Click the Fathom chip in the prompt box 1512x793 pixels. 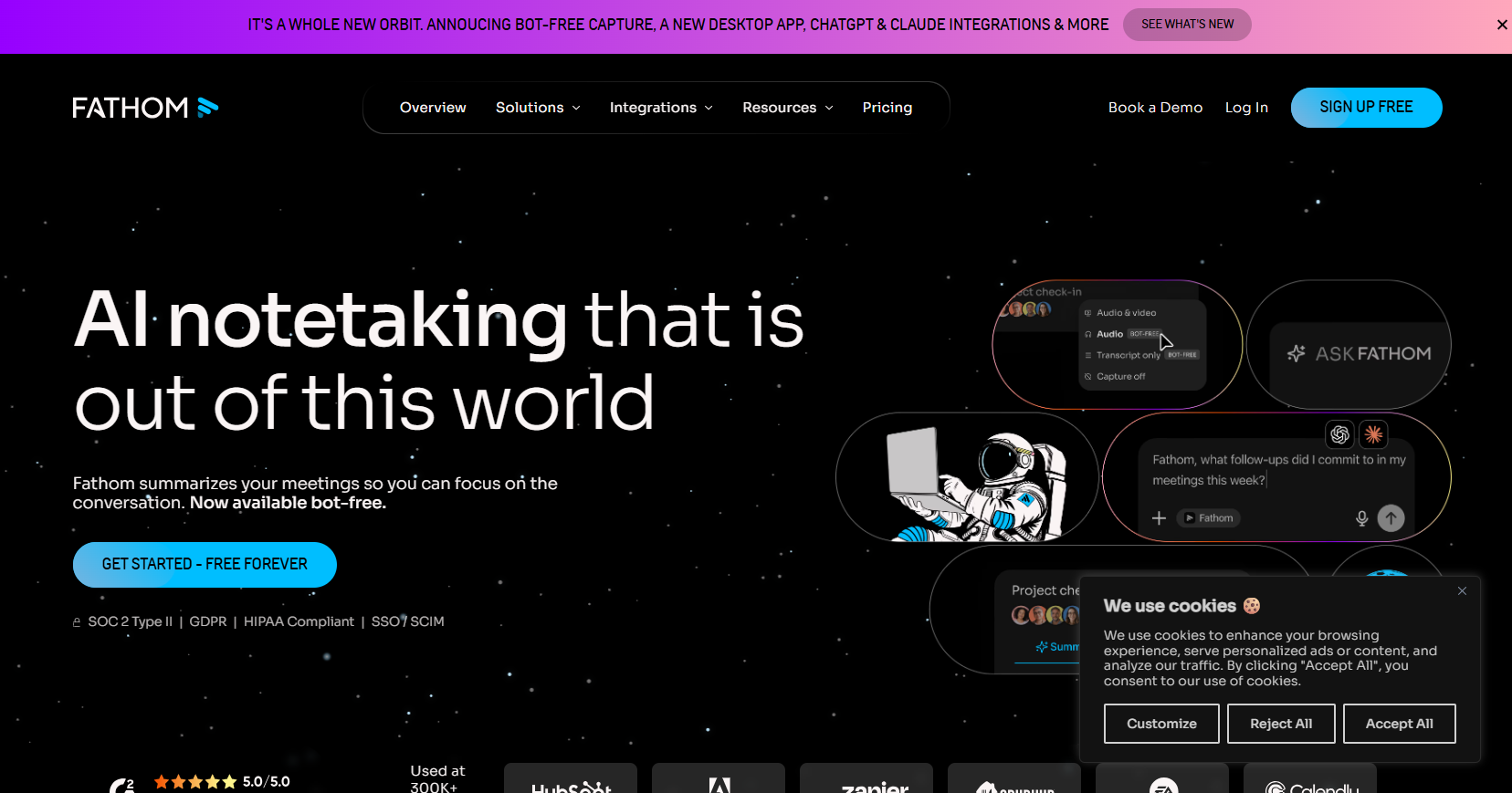(x=1209, y=518)
